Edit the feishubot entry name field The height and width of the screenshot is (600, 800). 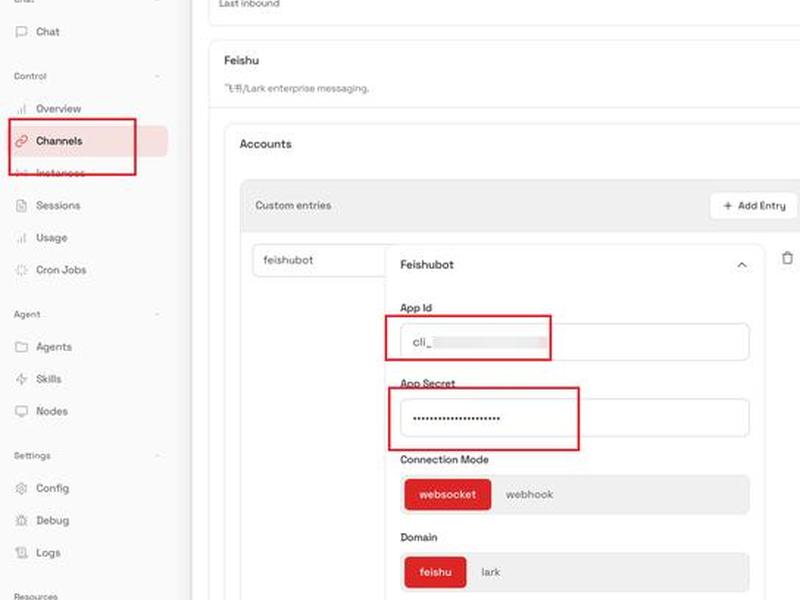[x=319, y=260]
